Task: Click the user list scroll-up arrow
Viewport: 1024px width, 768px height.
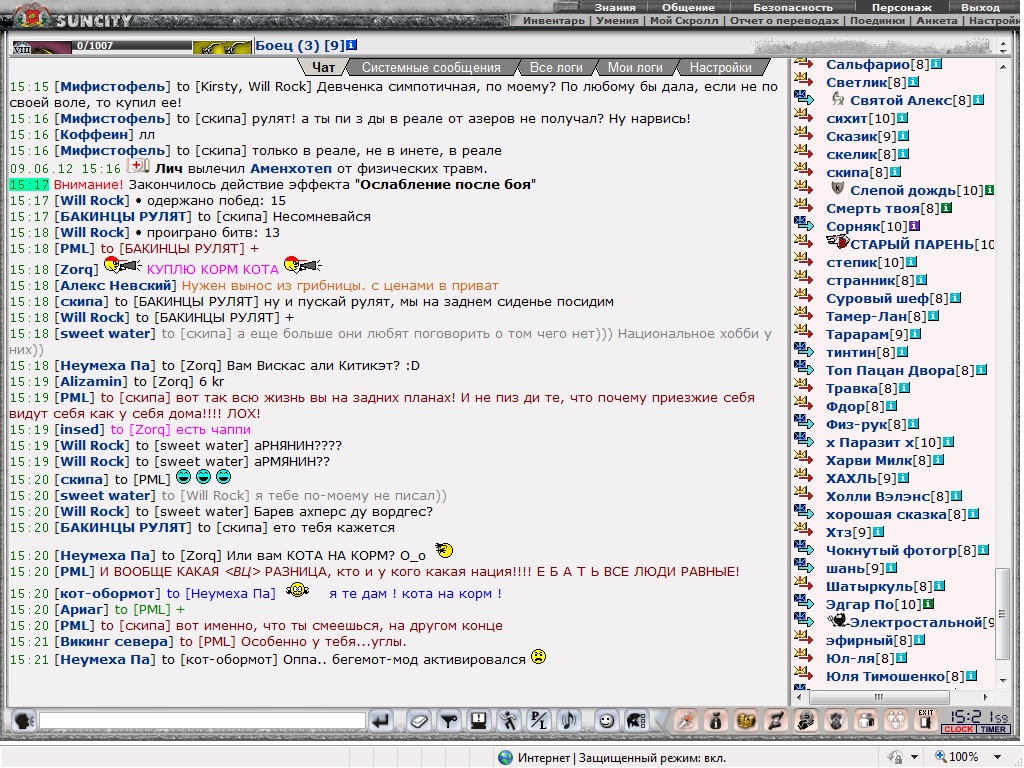Action: point(1002,67)
